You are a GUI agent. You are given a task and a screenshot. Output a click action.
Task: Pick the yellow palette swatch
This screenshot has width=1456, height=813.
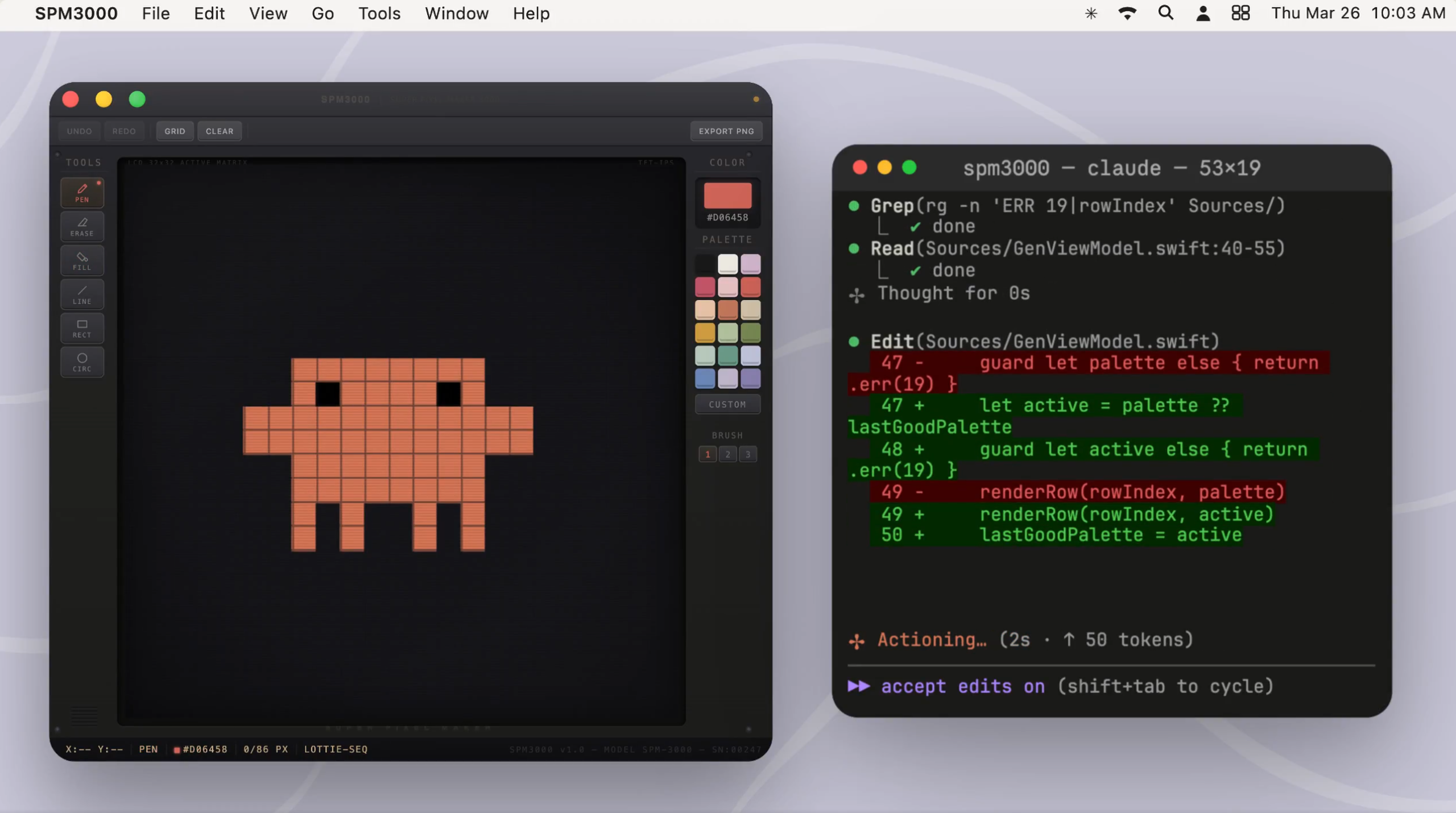[x=706, y=331]
